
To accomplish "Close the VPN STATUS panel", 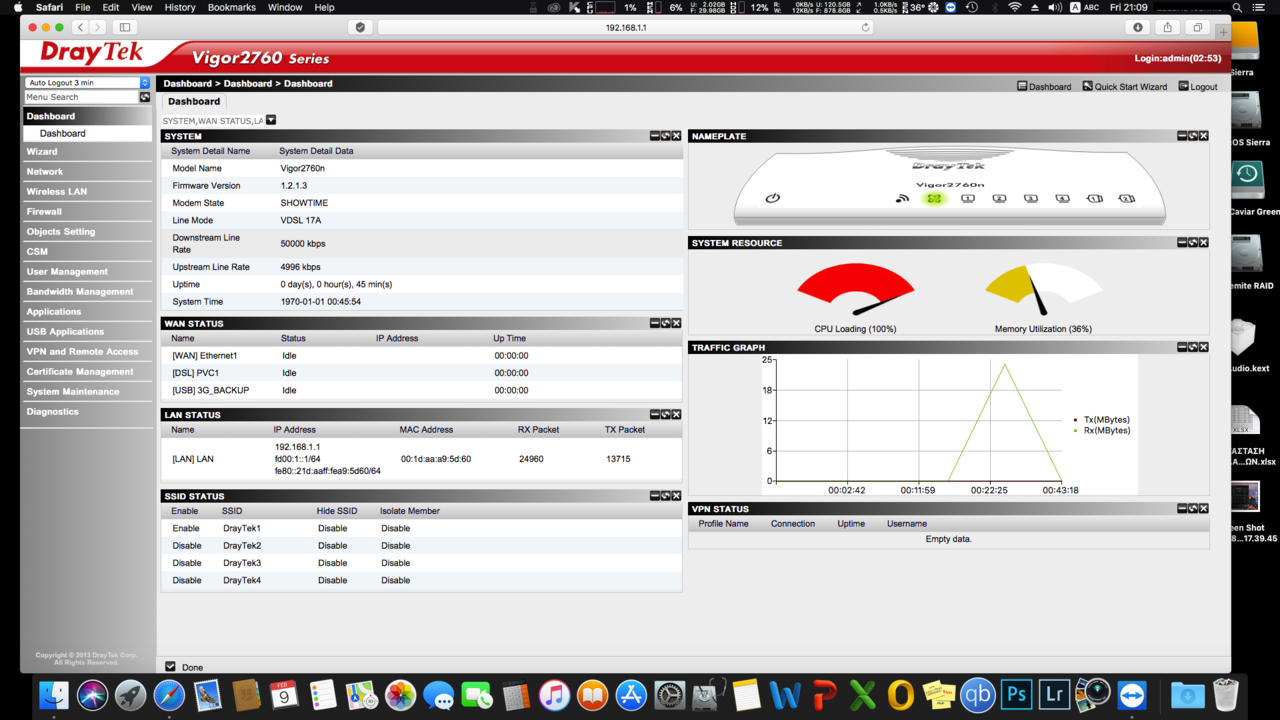I will [1204, 509].
